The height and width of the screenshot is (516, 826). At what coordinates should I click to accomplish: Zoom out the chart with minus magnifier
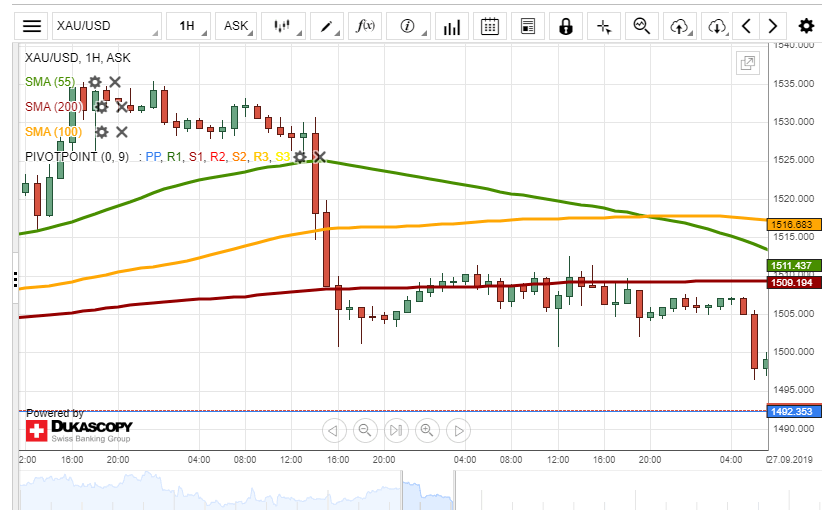pyautogui.click(x=365, y=431)
